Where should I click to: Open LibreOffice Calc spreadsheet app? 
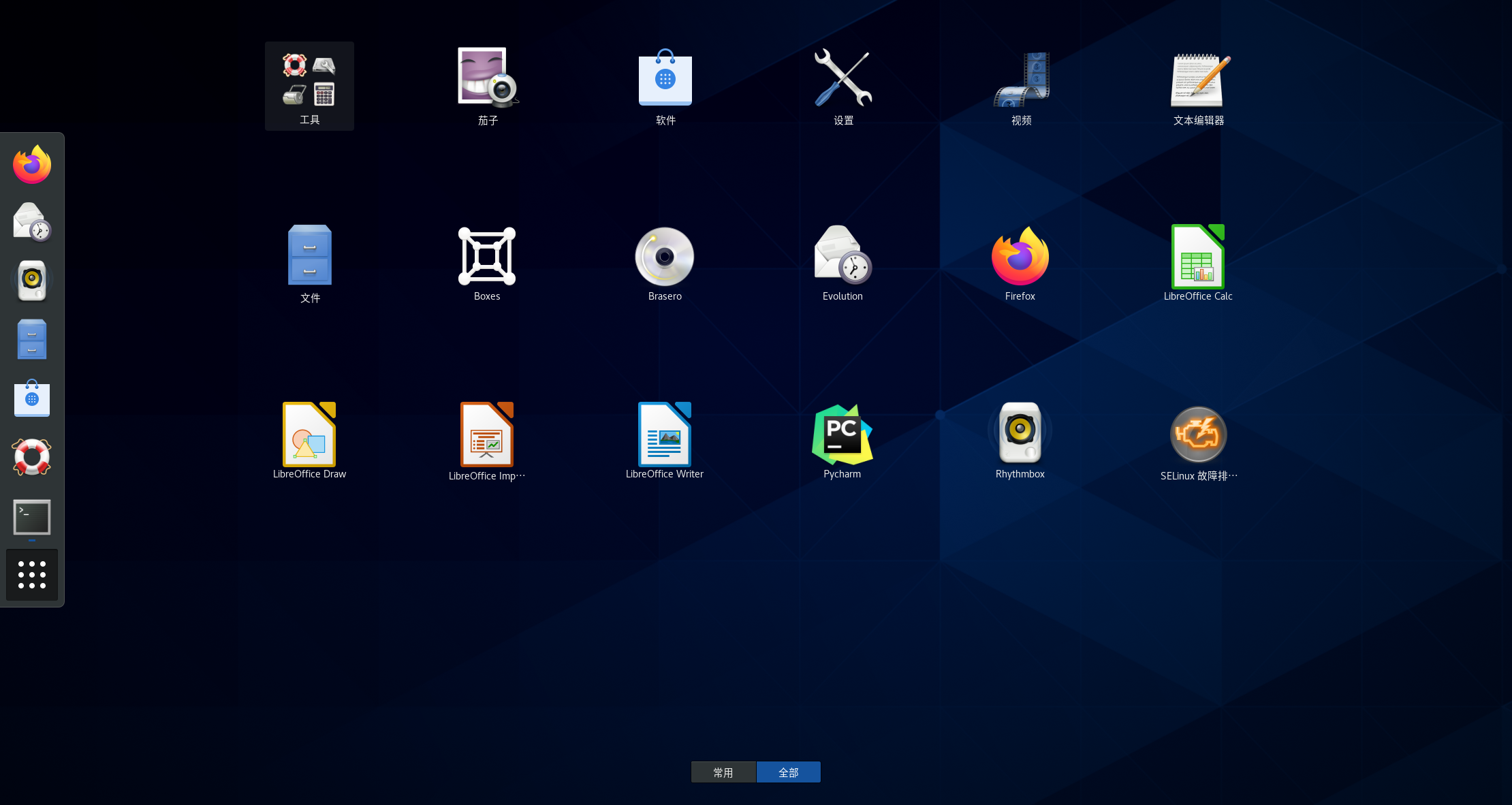click(1198, 264)
